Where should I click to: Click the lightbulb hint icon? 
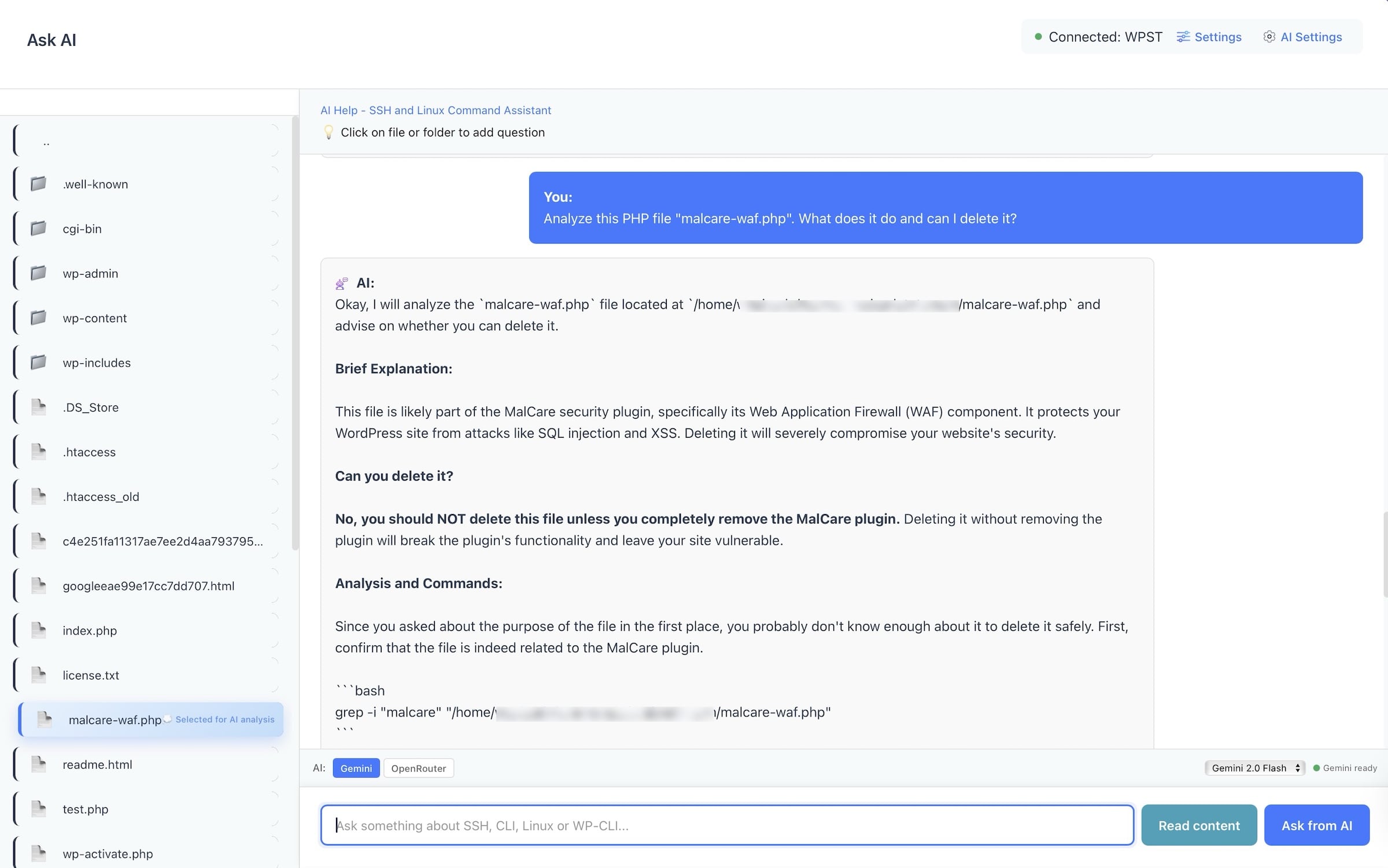(x=328, y=132)
